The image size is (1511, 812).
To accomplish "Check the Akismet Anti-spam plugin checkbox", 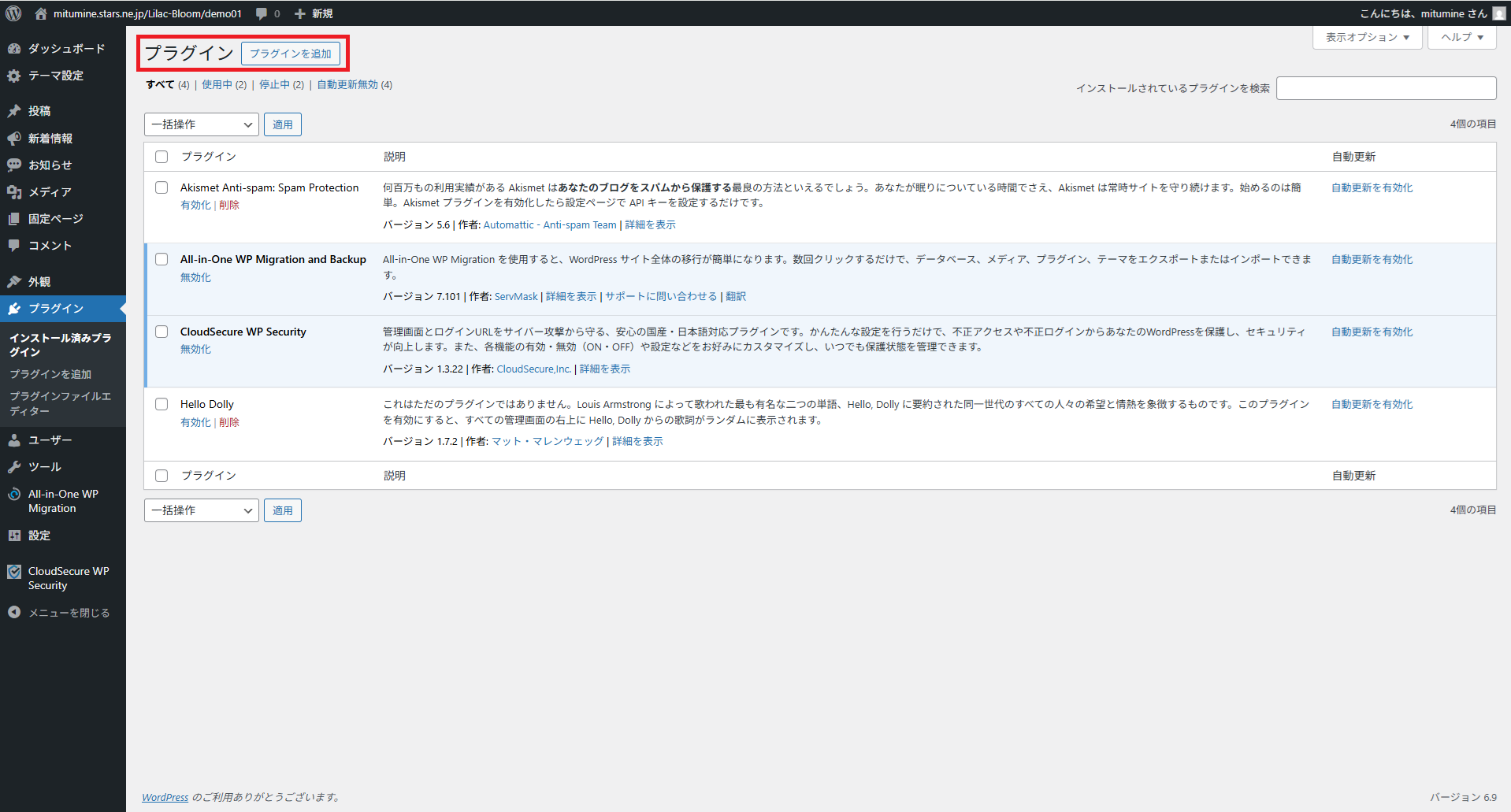I will (161, 187).
